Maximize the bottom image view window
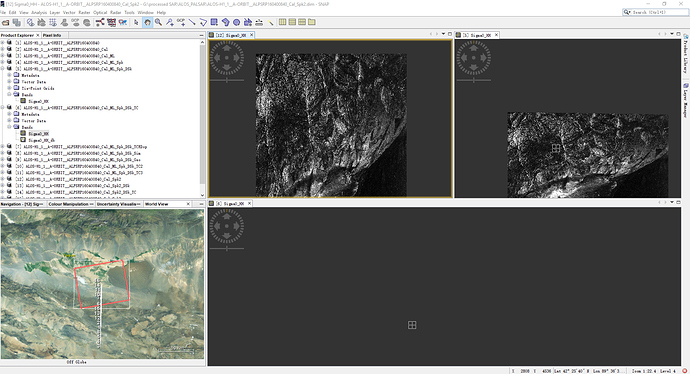The image size is (690, 374). 678,202
